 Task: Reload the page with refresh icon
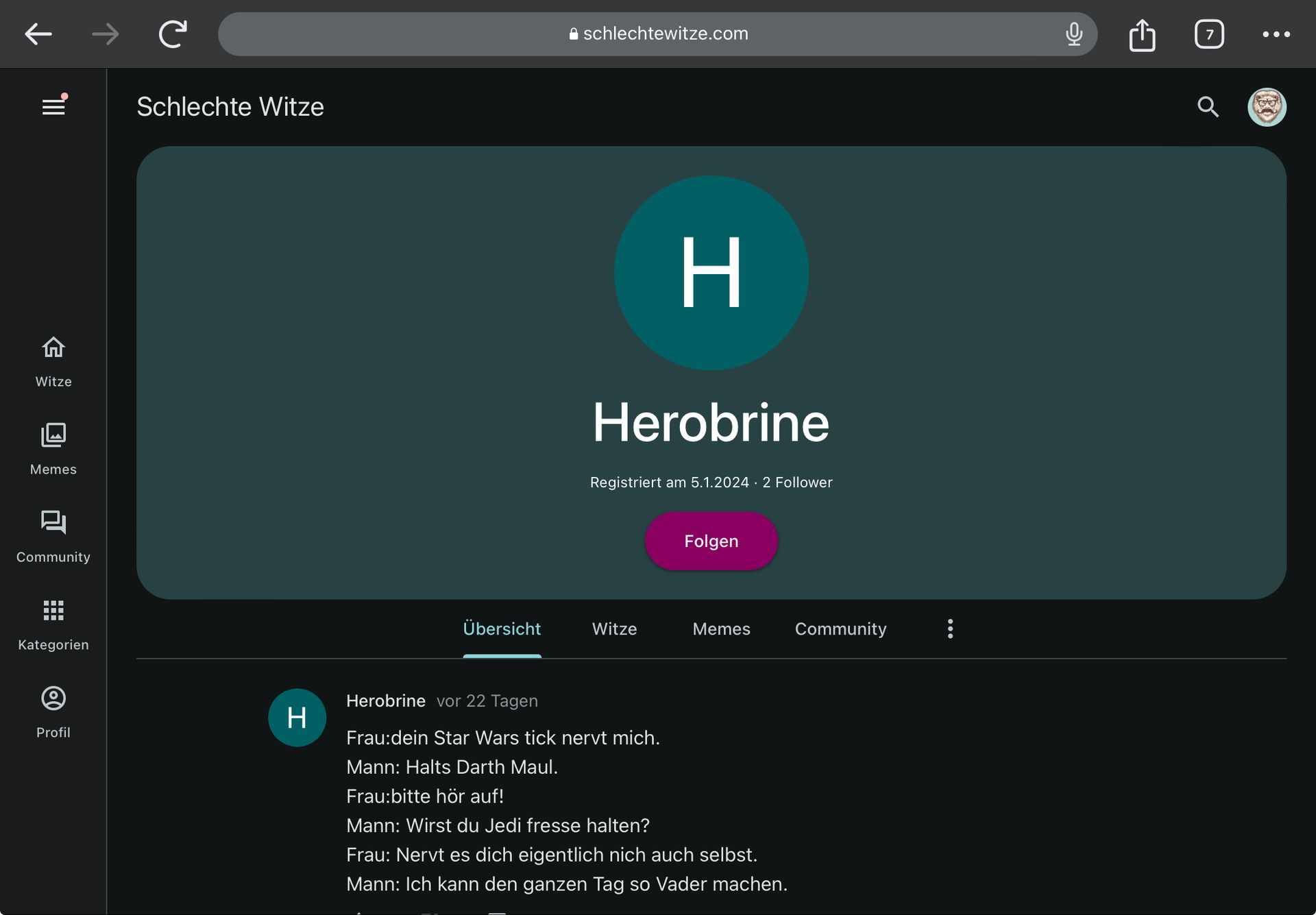tap(173, 34)
